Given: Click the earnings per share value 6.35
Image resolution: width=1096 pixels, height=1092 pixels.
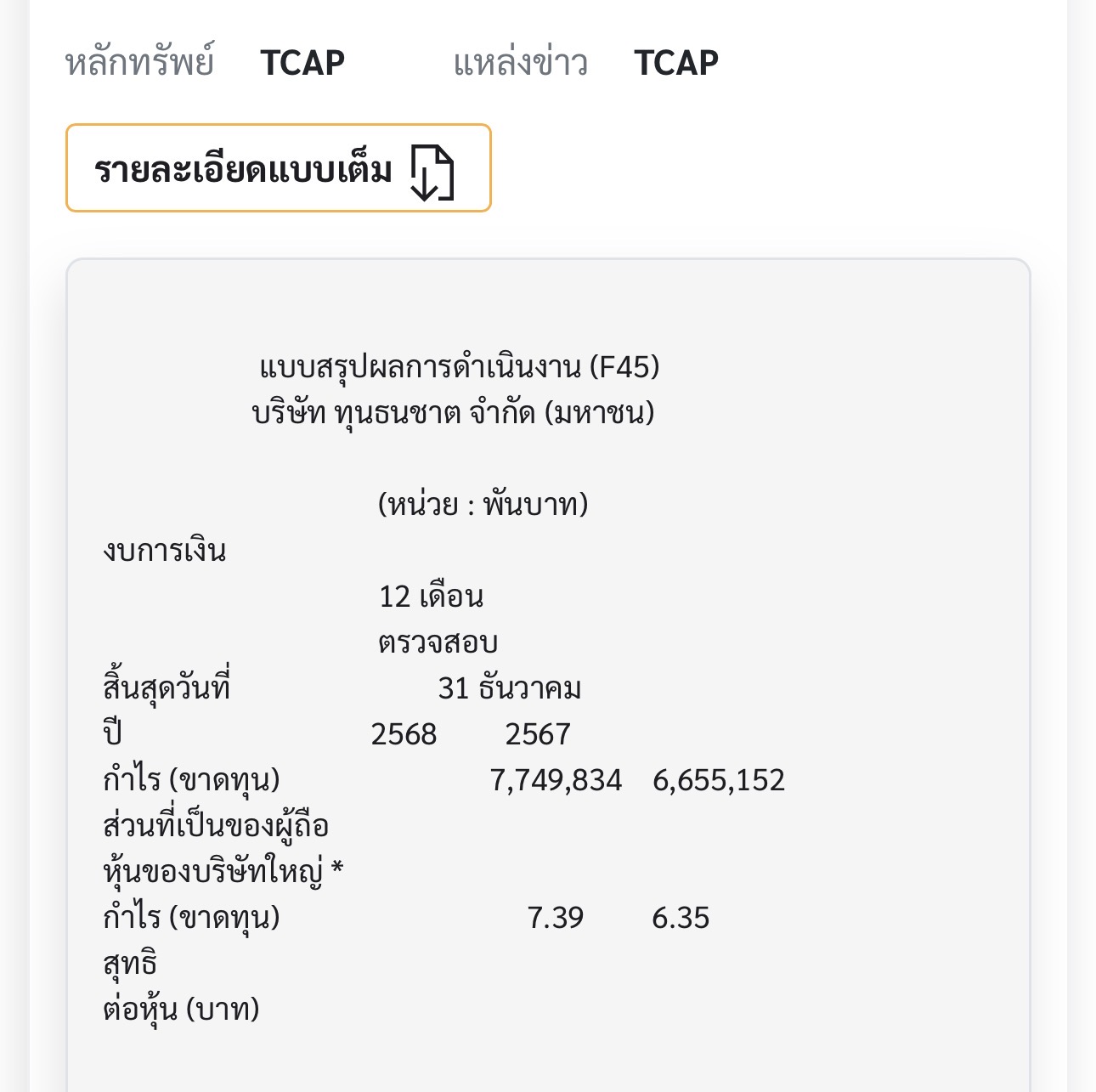Looking at the screenshot, I should pos(681,918).
